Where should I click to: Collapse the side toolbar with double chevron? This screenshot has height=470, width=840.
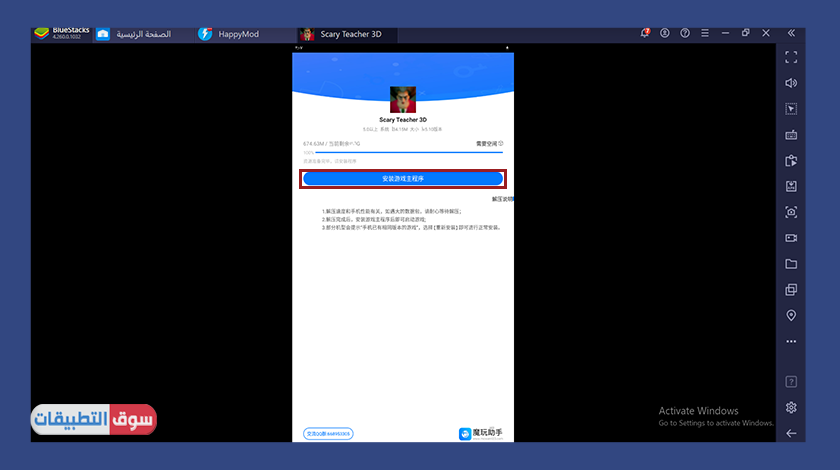point(791,33)
